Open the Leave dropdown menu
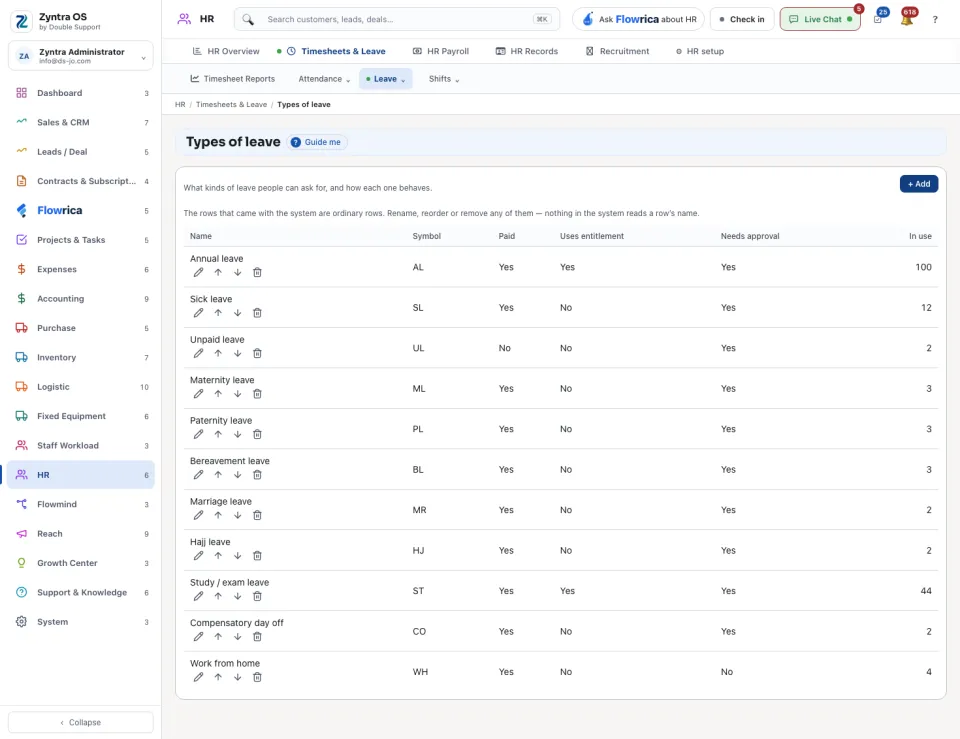The width and height of the screenshot is (960, 739). tap(386, 79)
